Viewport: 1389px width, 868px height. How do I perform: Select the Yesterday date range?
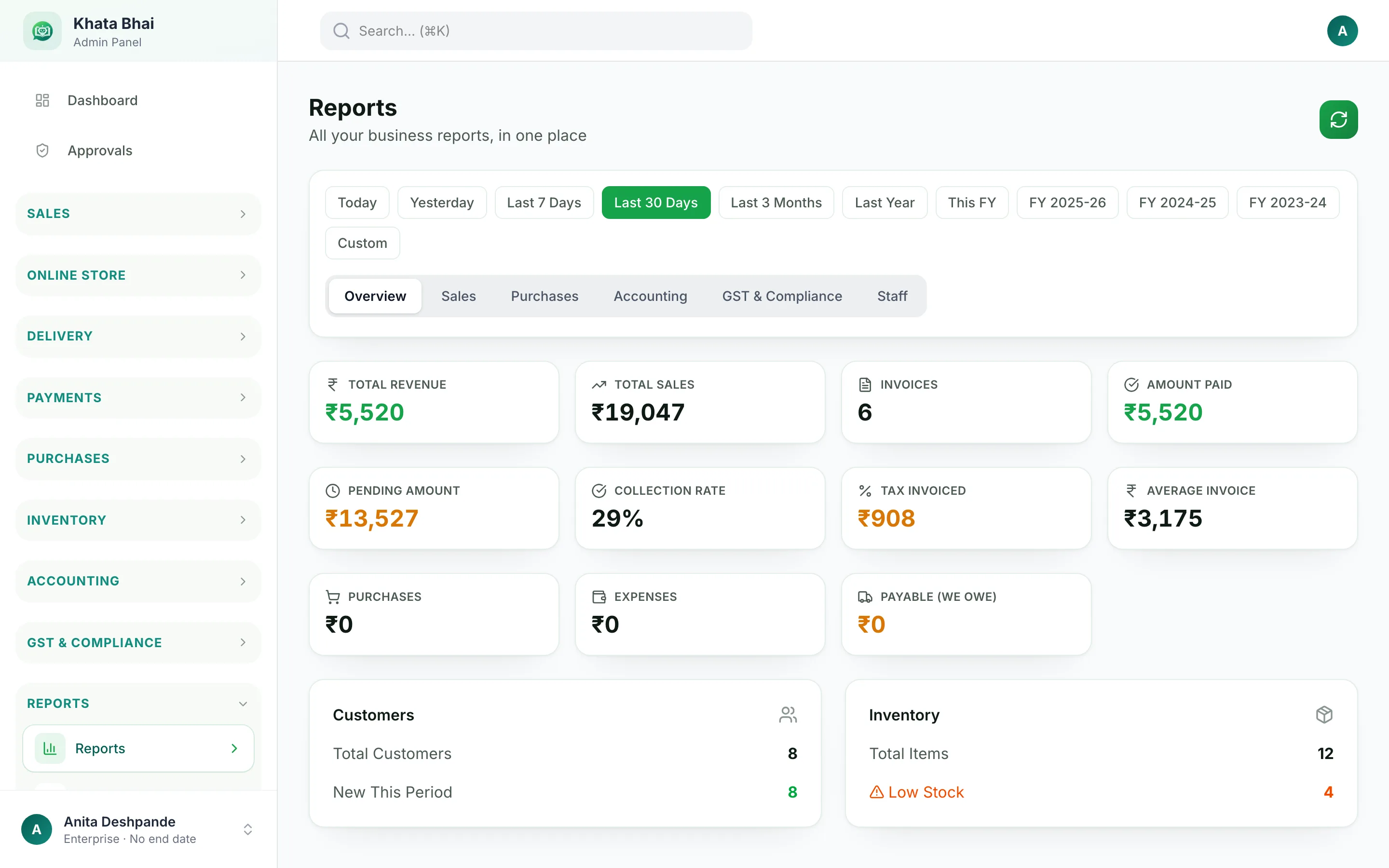[x=442, y=203]
